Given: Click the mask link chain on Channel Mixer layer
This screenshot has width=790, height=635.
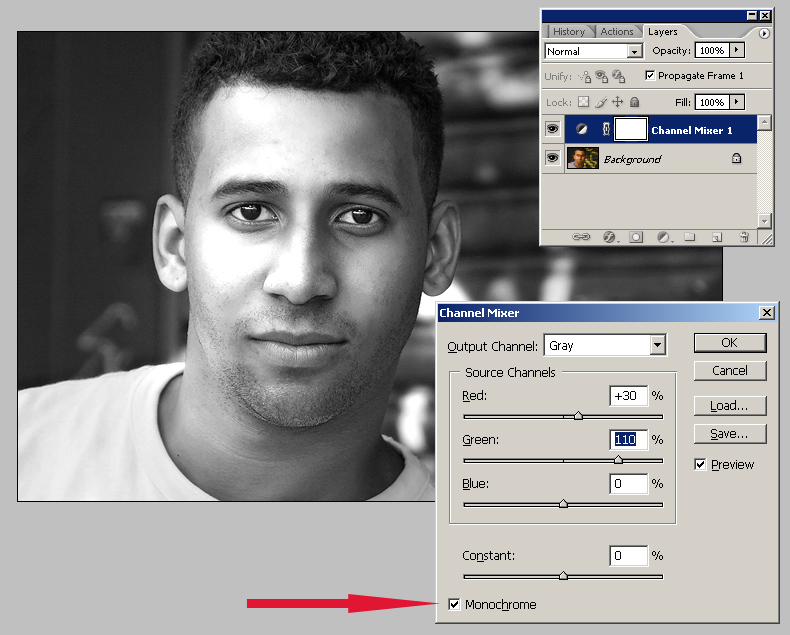Looking at the screenshot, I should 606,130.
